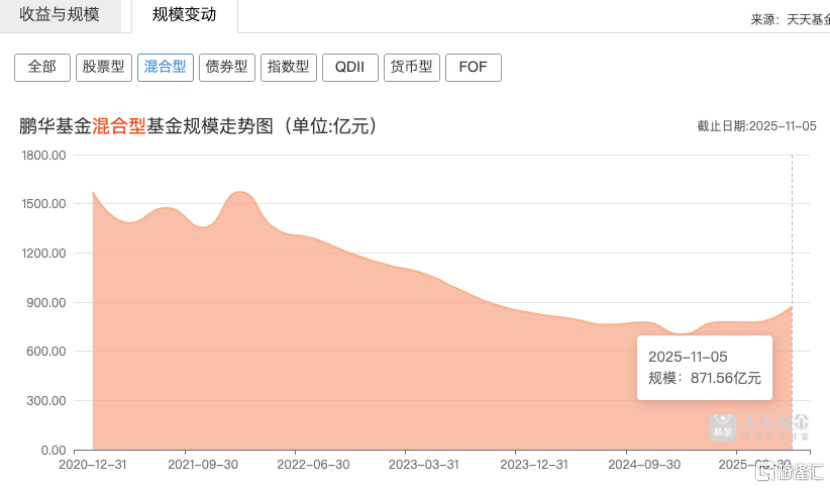Select the 规模变动 tab
830x488 pixels.
click(x=185, y=16)
